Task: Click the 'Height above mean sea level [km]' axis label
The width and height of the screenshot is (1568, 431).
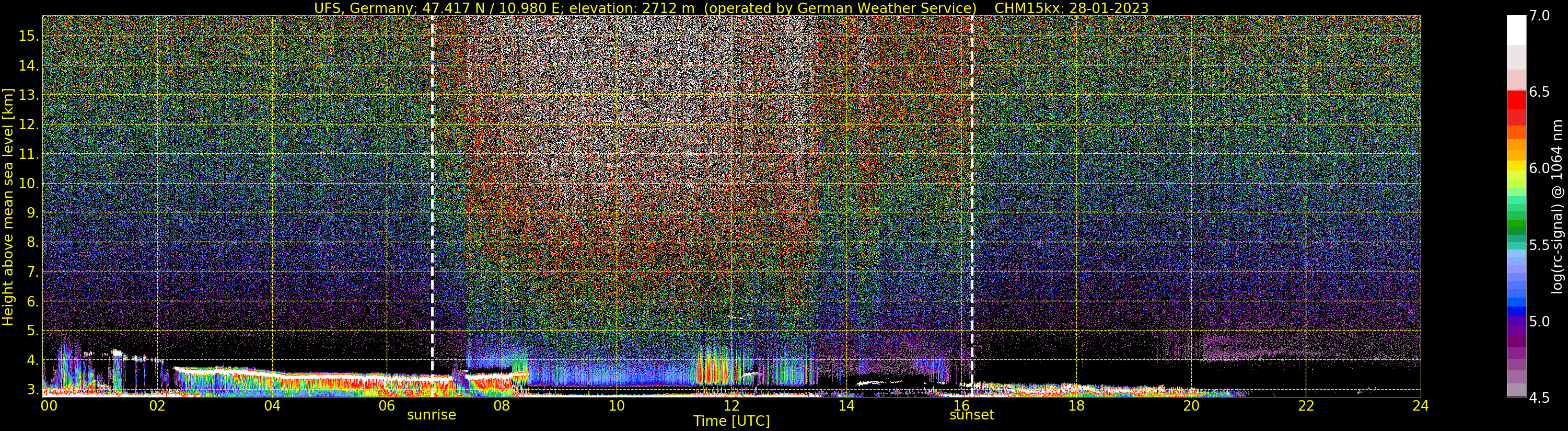Action: tap(8, 207)
